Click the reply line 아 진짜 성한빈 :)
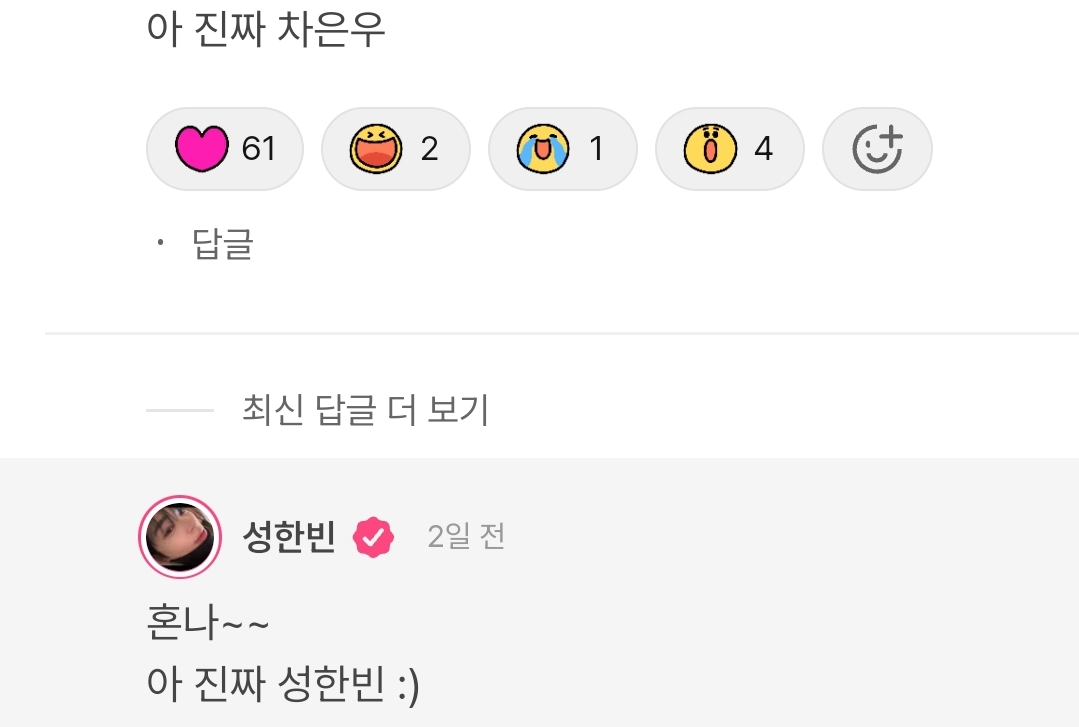This screenshot has height=727, width=1079. (x=283, y=684)
